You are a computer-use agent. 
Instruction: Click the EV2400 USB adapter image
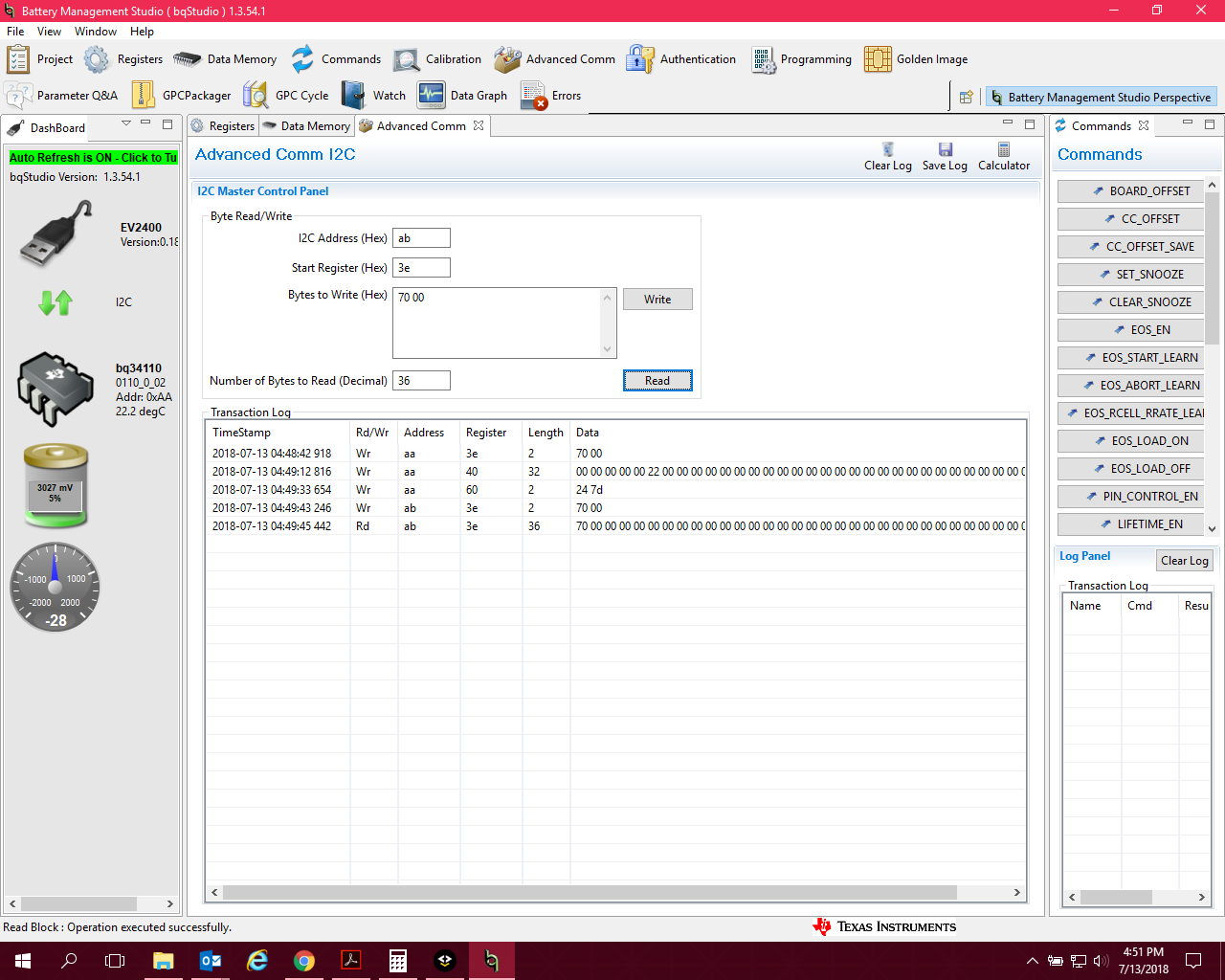tap(56, 235)
